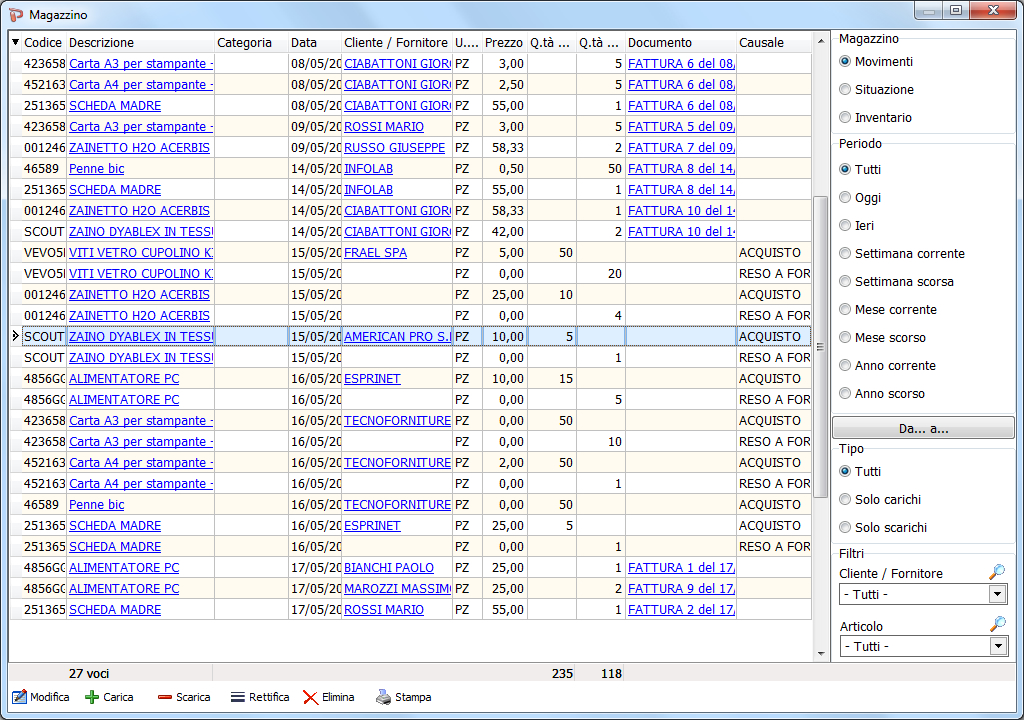Click the total 235 in the footer
The image size is (1024, 720).
(562, 674)
